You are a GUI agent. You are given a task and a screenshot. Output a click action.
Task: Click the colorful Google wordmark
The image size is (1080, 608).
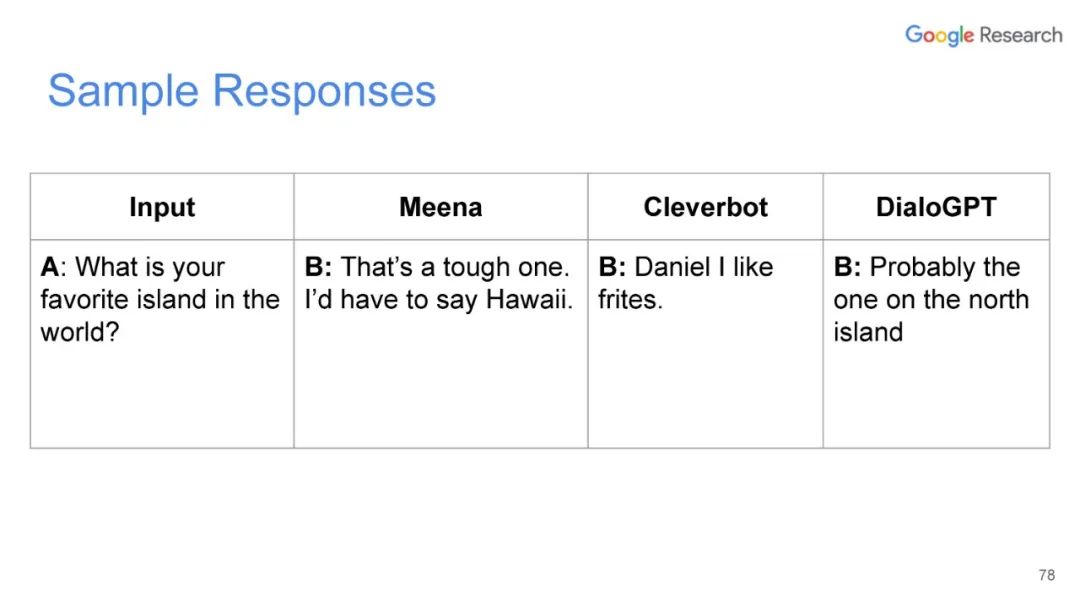pos(939,36)
